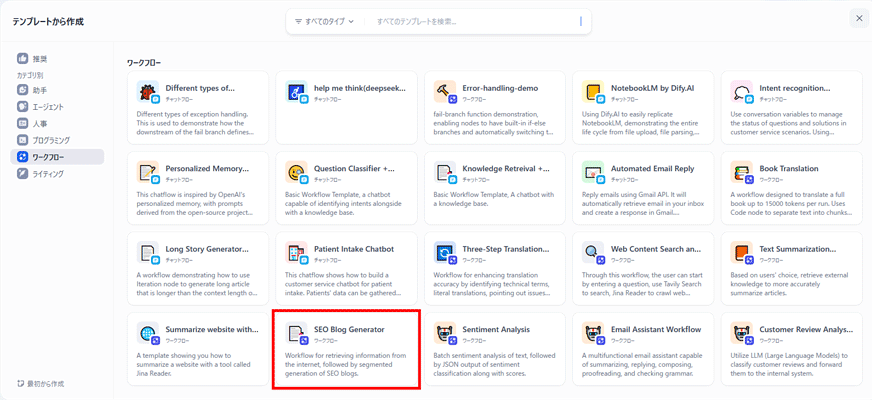Image resolution: width=872 pixels, height=400 pixels.
Task: Click the Summarize website globe icon
Action: click(x=148, y=333)
